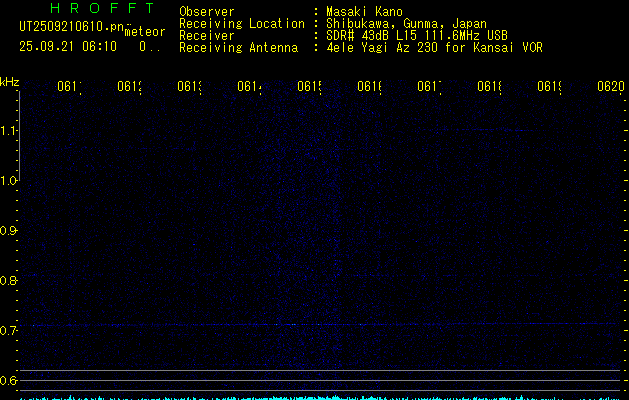Select Shibukawa, Gunma, Japan text
The image size is (629, 400).
point(406,24)
